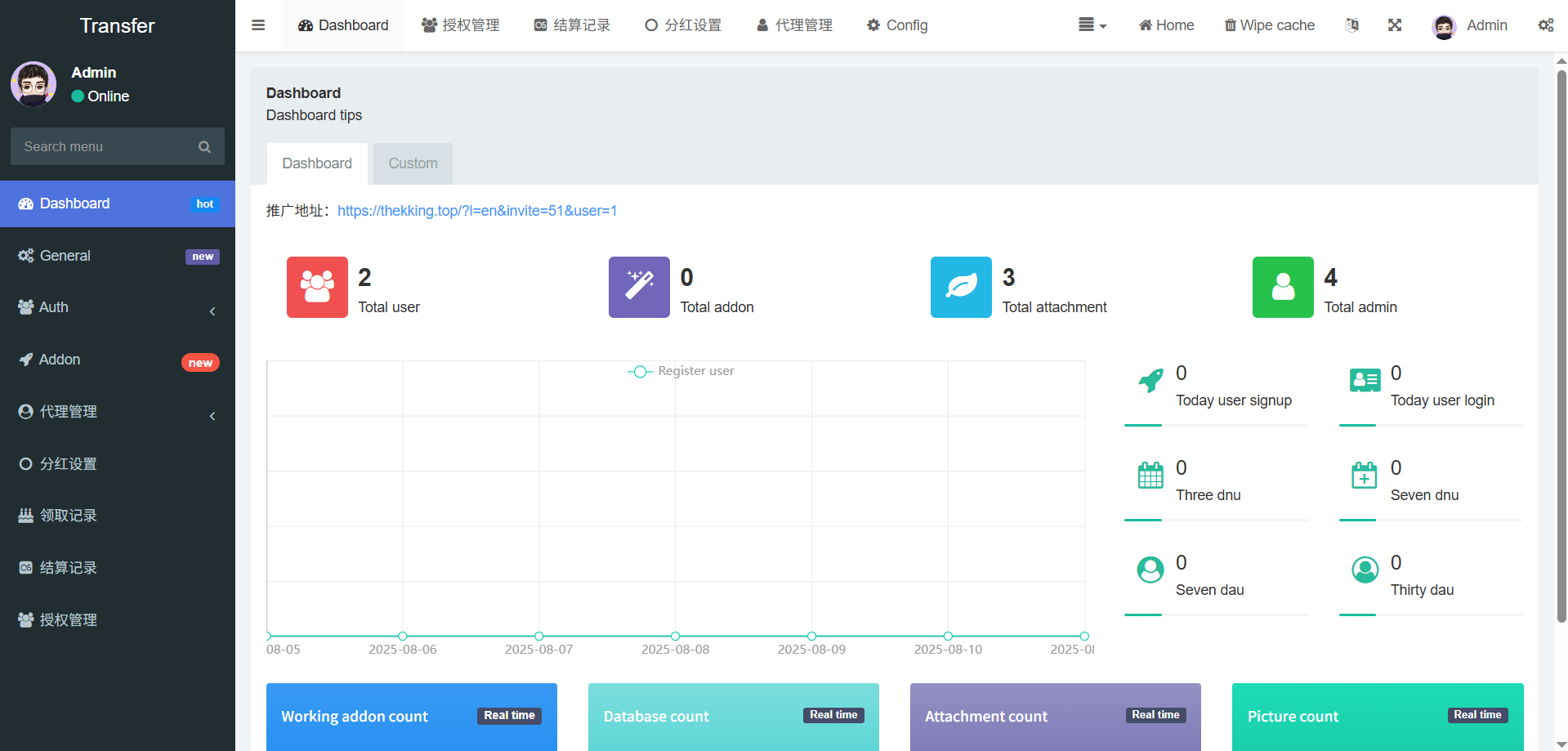Click the Transfer logo title
Screen dimensions: 1568x751
click(x=118, y=25)
